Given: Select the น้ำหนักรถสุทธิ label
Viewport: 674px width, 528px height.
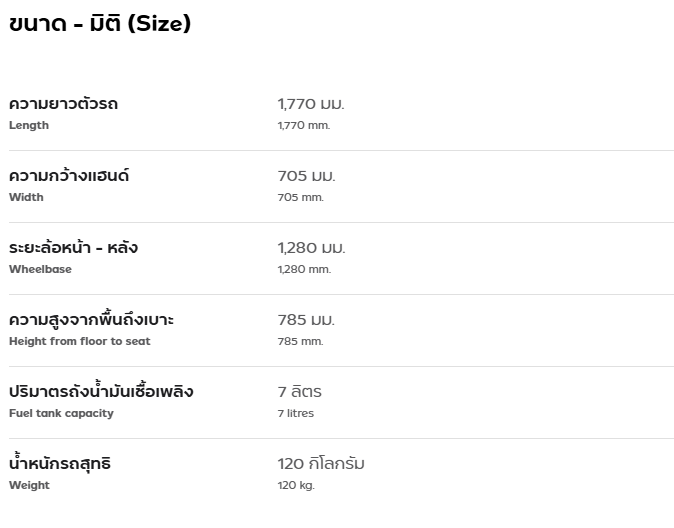Looking at the screenshot, I should click(60, 463).
